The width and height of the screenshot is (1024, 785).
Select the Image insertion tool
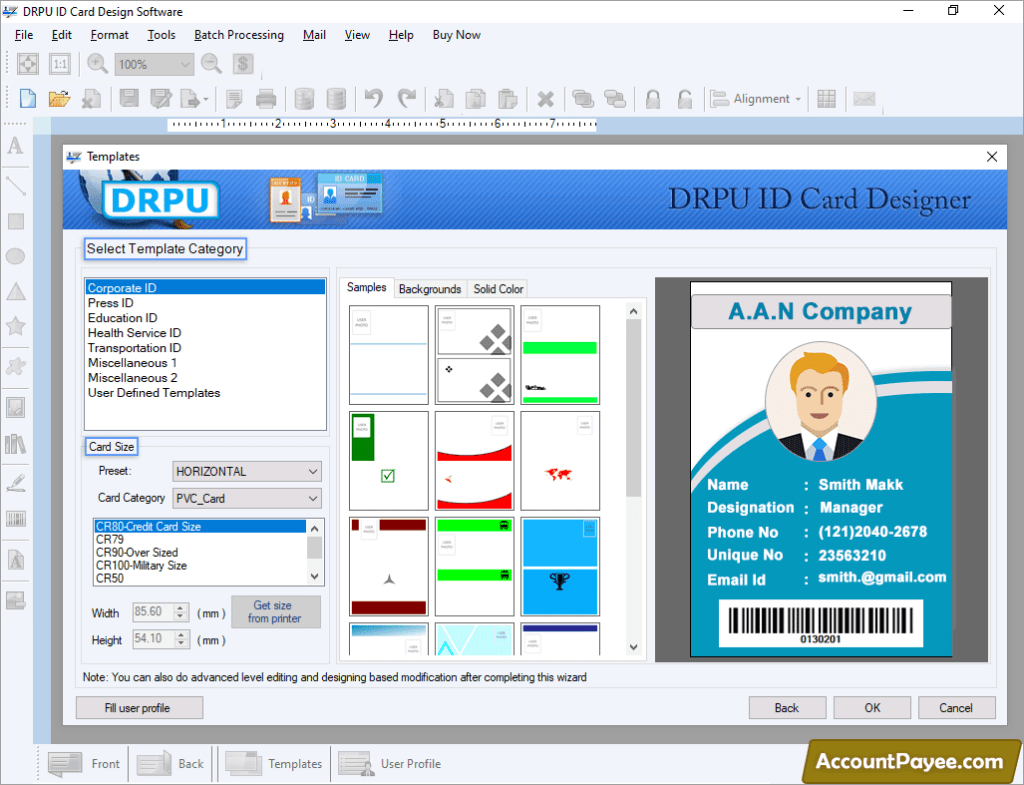(x=15, y=407)
